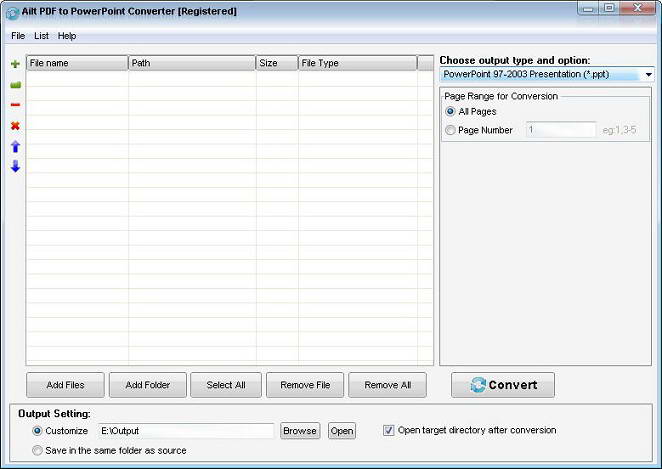This screenshot has width=662, height=469.
Task: Click the E:\Output path input field
Action: (186, 431)
